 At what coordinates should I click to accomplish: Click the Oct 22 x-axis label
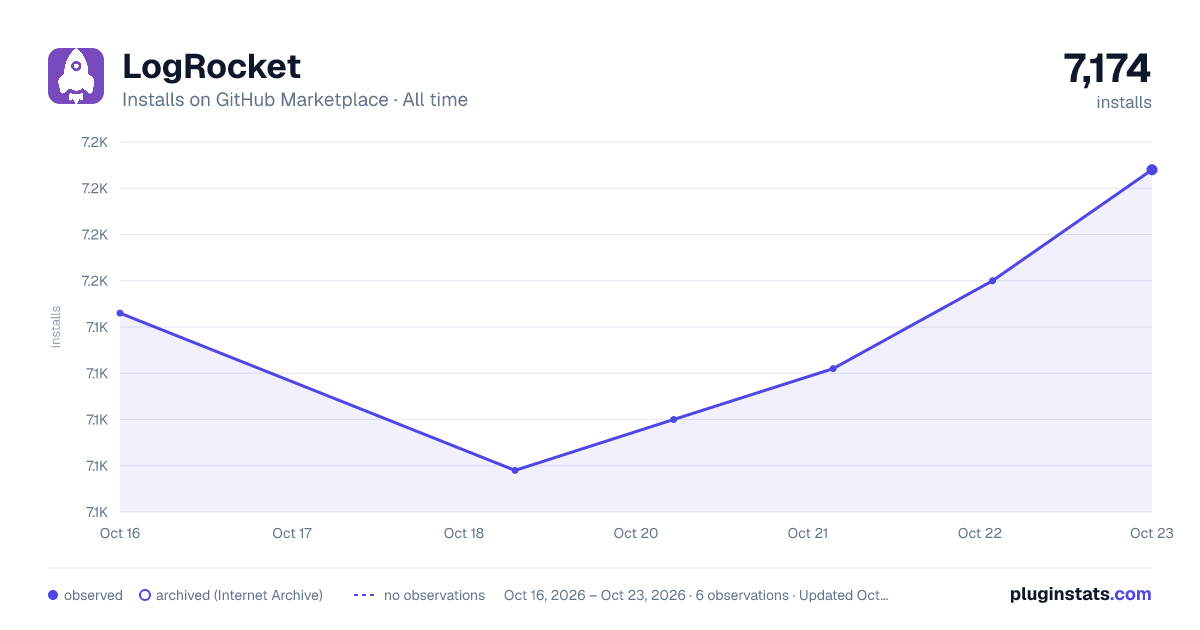(980, 533)
